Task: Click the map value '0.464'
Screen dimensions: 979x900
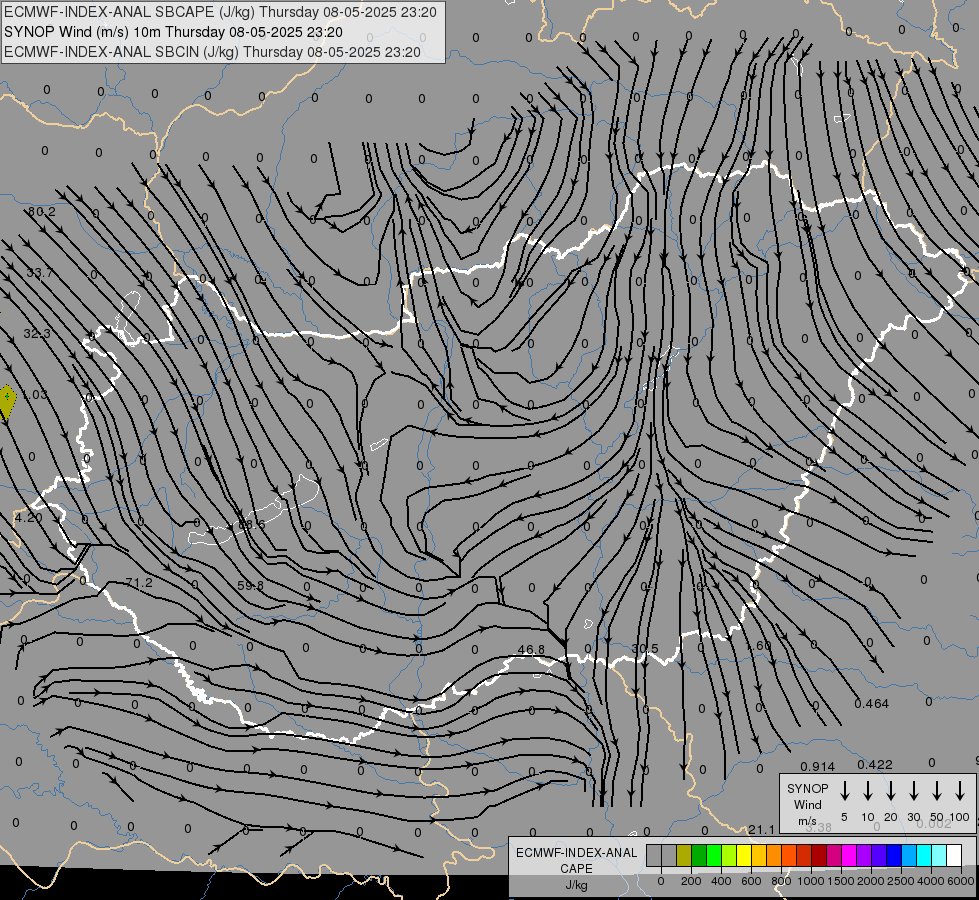Action: (x=872, y=704)
